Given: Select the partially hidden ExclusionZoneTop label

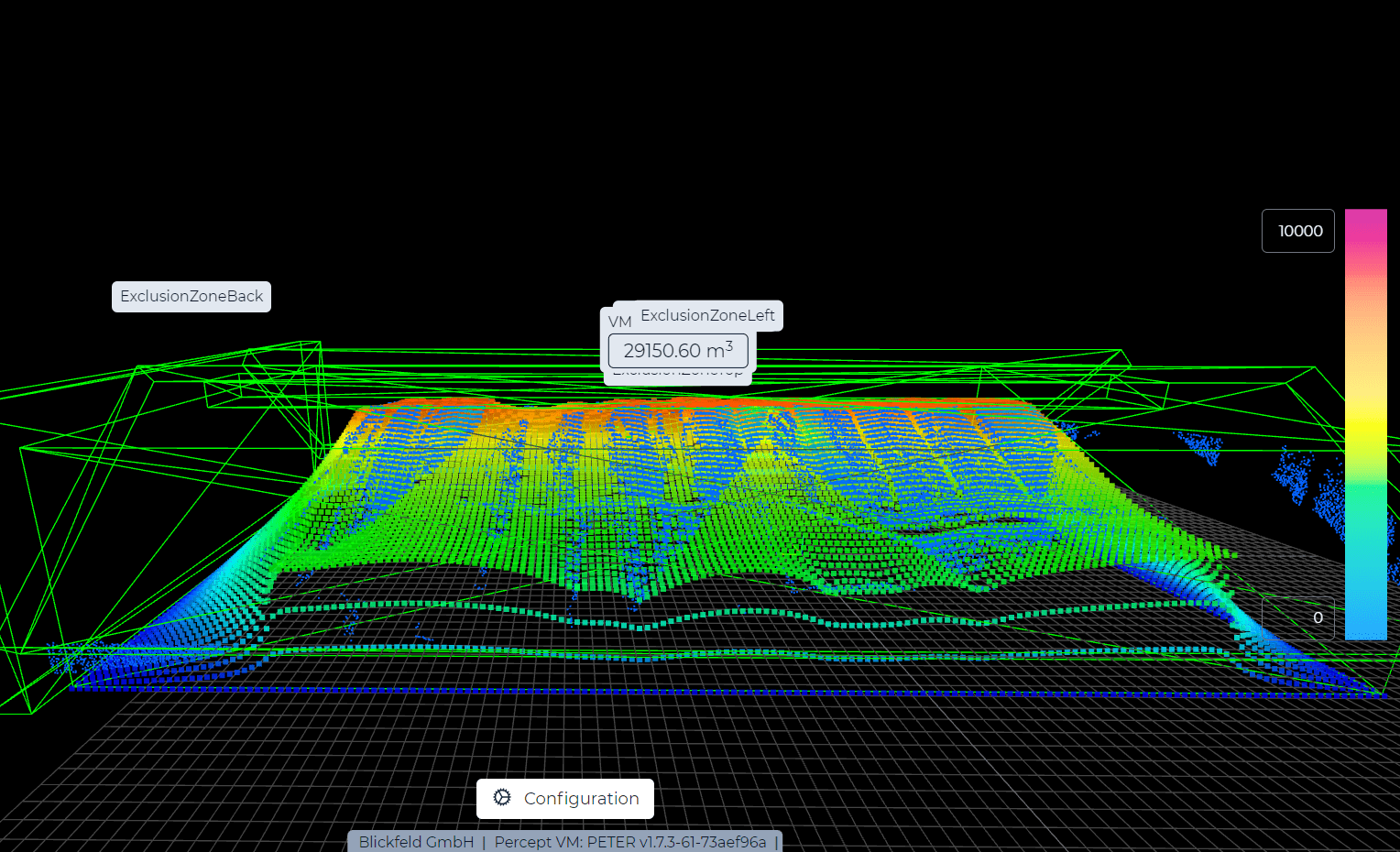Looking at the screenshot, I should point(679,371).
